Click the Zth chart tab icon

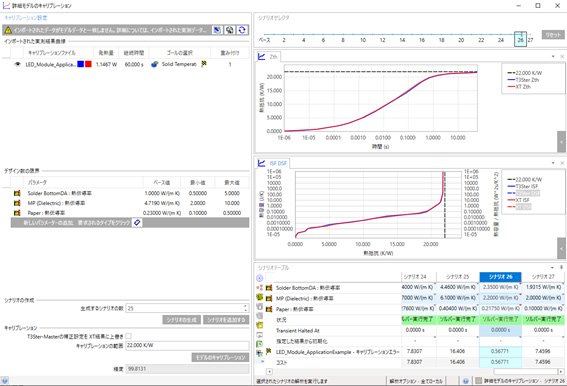[x=261, y=56]
